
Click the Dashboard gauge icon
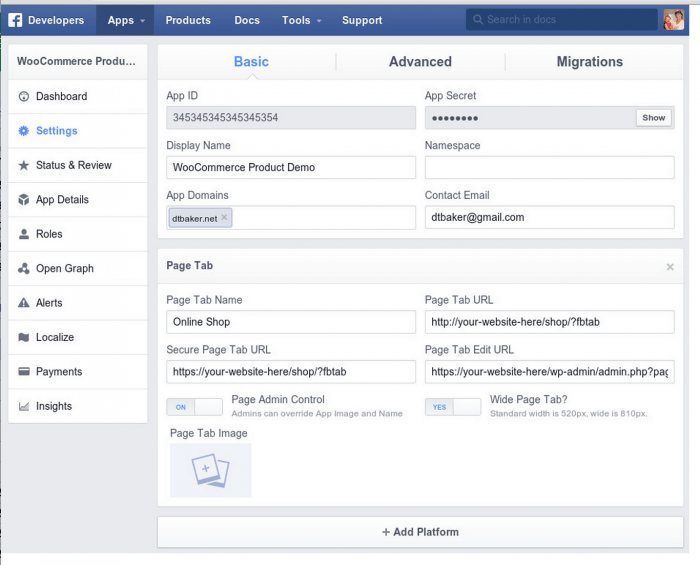pyautogui.click(x=24, y=96)
